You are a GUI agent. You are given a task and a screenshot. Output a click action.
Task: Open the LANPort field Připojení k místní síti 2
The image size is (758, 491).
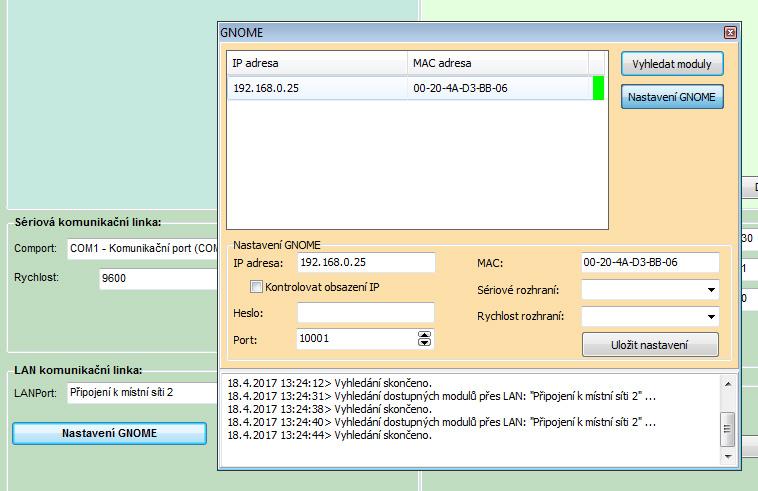(x=143, y=392)
